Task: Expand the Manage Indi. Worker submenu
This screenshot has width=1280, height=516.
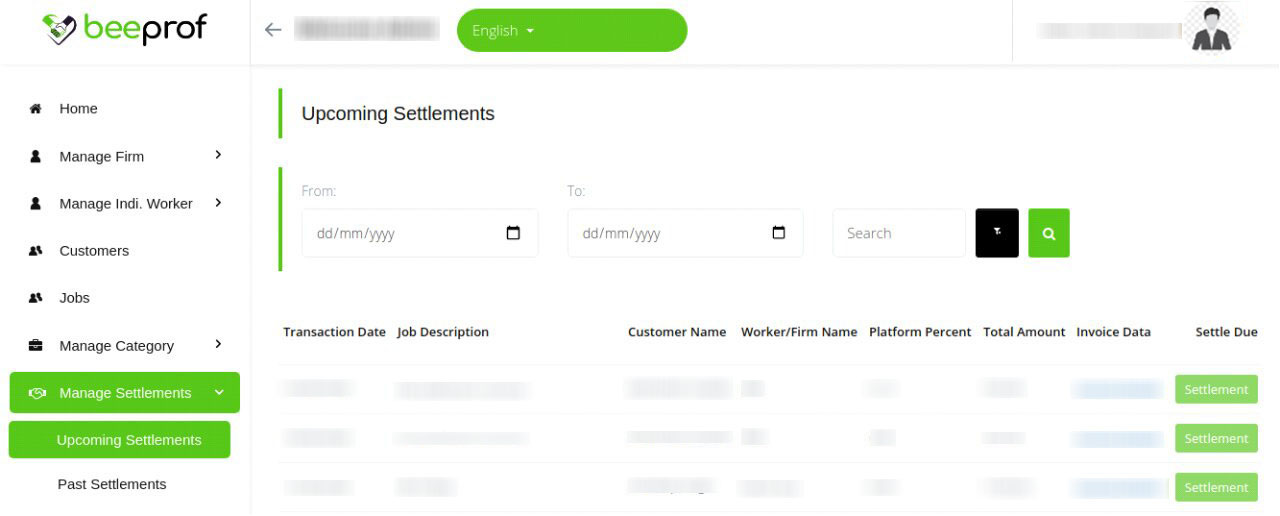Action: 218,203
